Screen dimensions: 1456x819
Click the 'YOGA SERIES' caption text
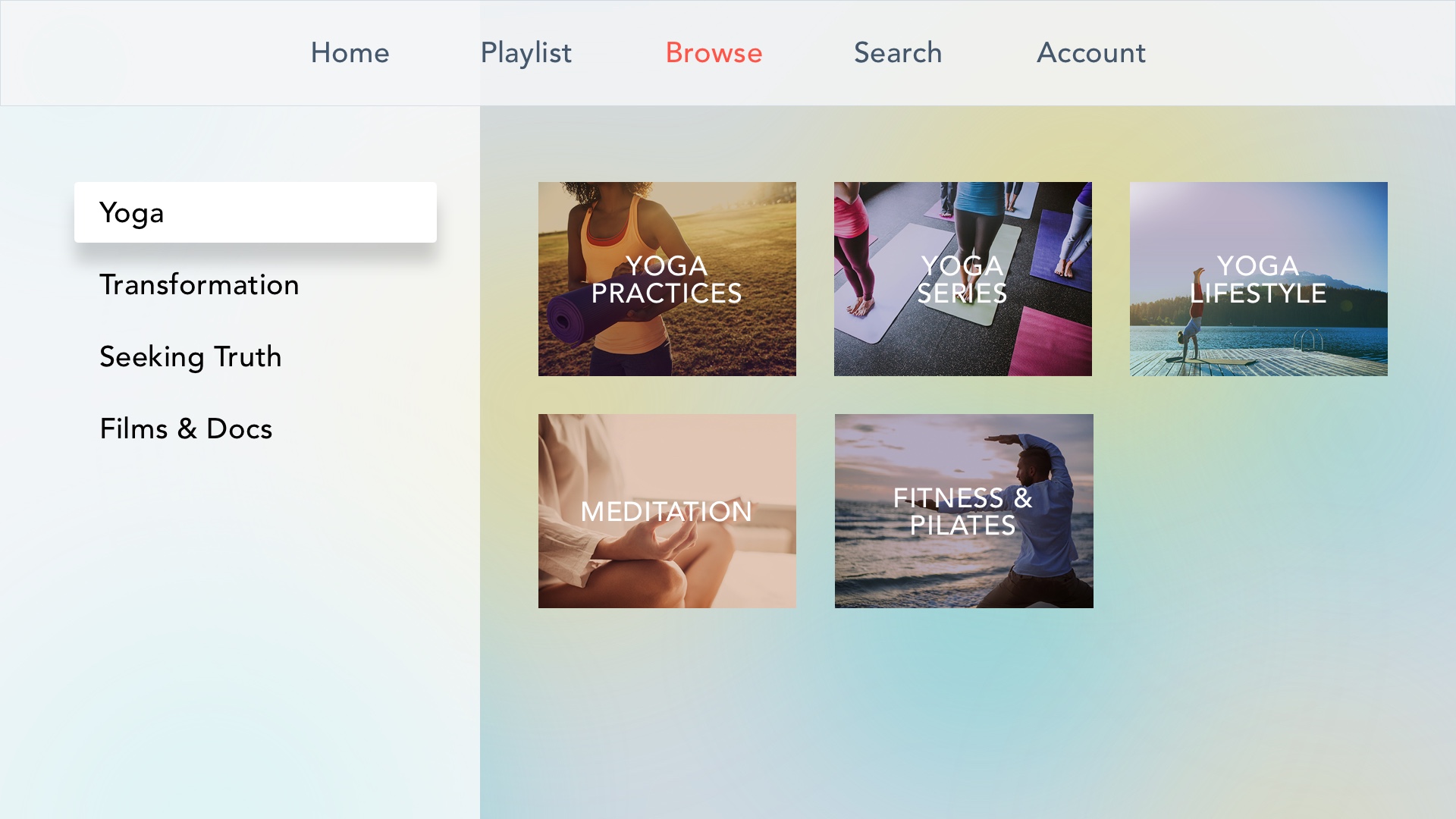[x=962, y=280]
